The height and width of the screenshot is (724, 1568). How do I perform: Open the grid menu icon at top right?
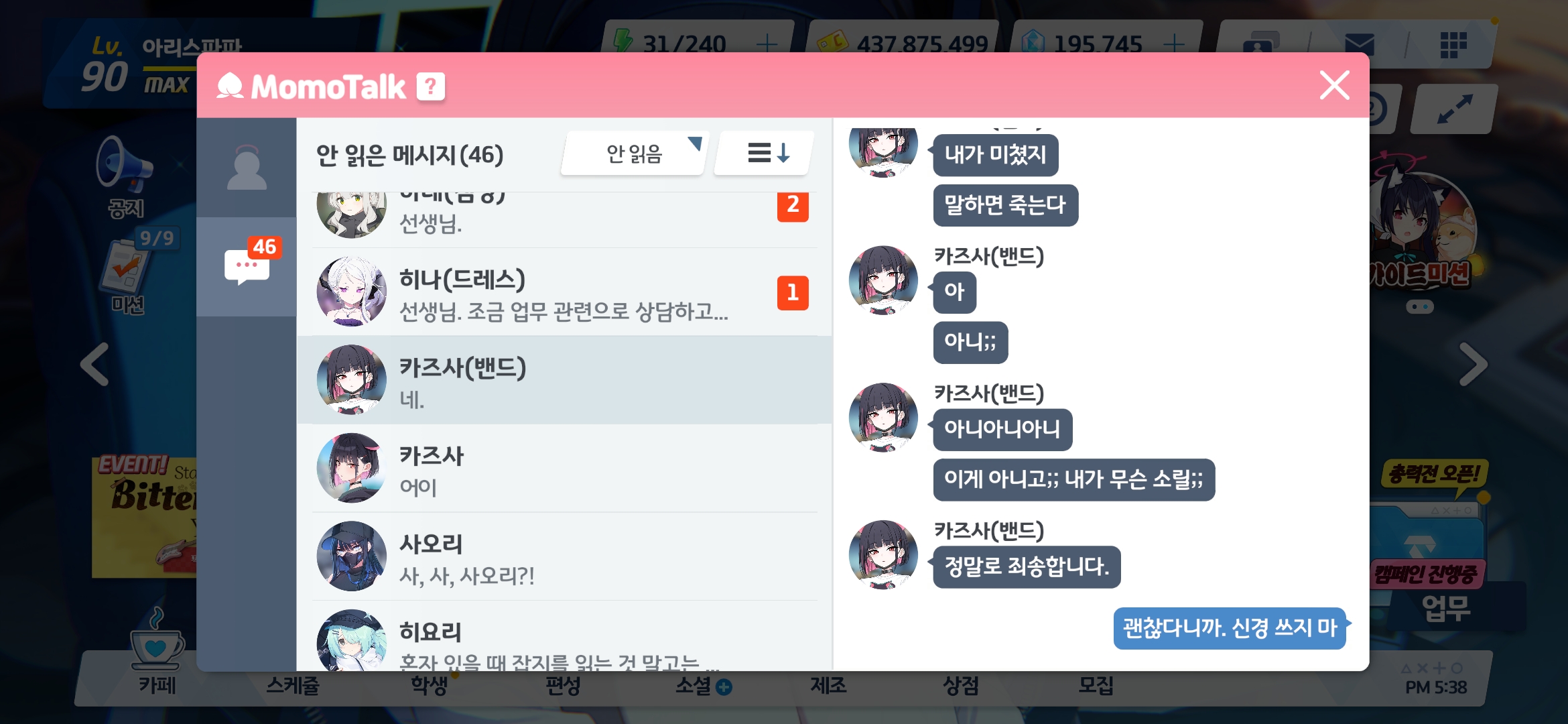[x=1453, y=45]
